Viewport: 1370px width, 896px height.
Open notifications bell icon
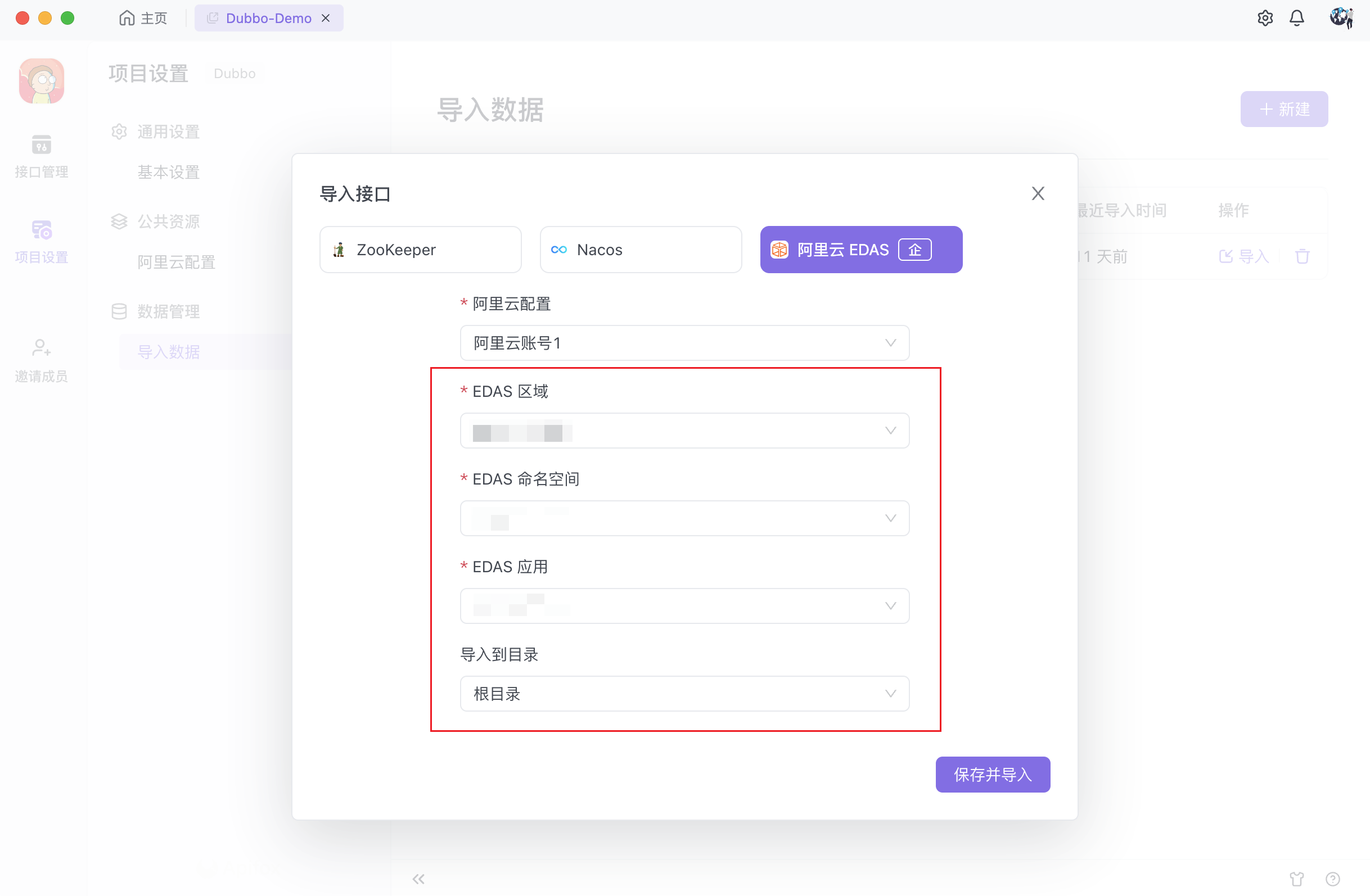1296,19
